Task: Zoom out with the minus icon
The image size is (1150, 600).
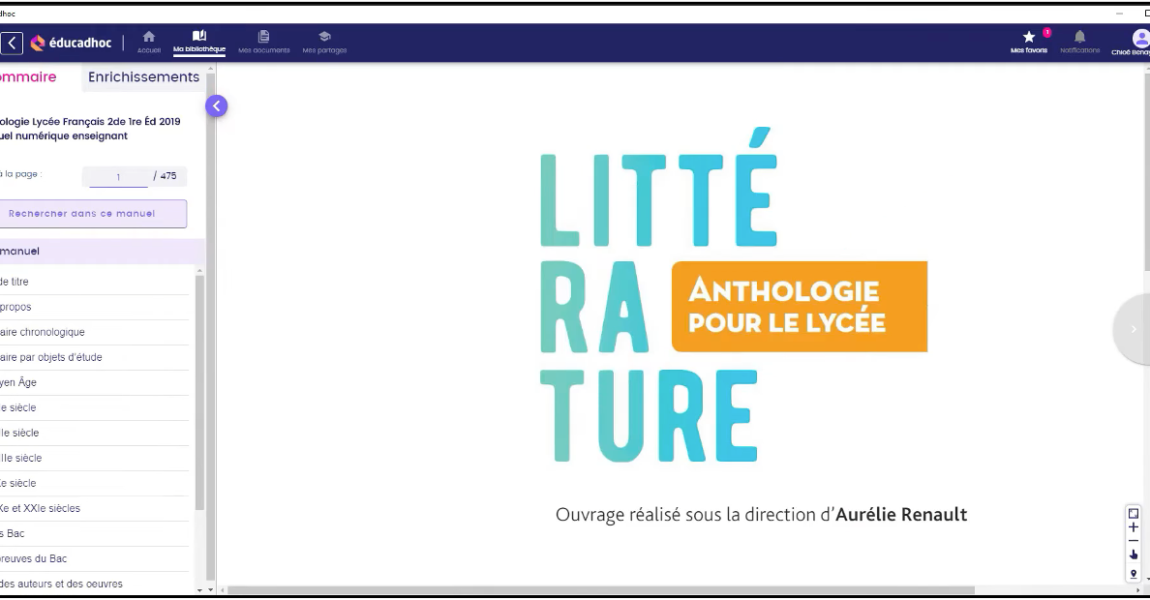Action: pos(1133,540)
